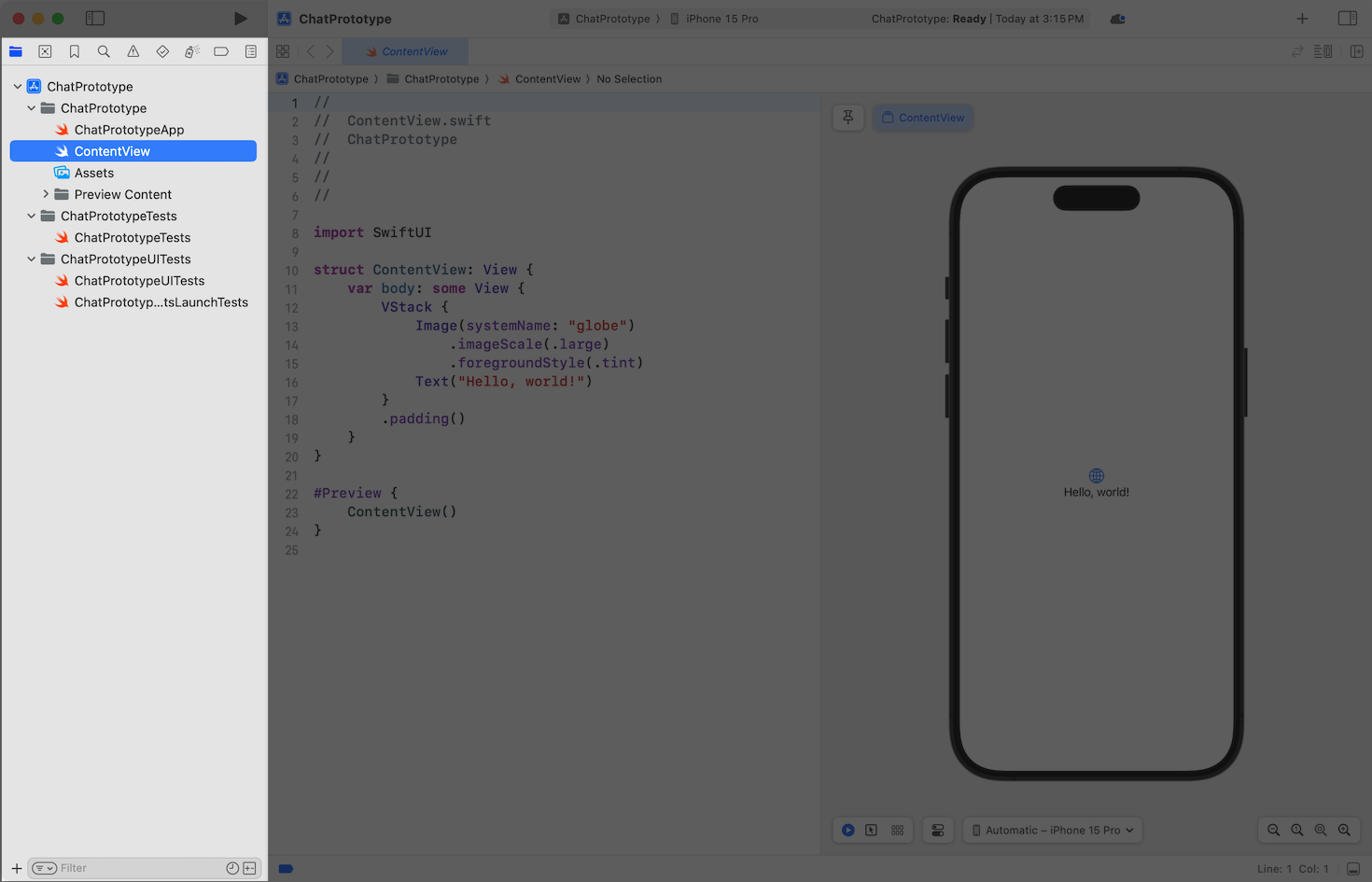The image size is (1372, 882).
Task: Click the navigator Filter text field
Action: [140, 868]
